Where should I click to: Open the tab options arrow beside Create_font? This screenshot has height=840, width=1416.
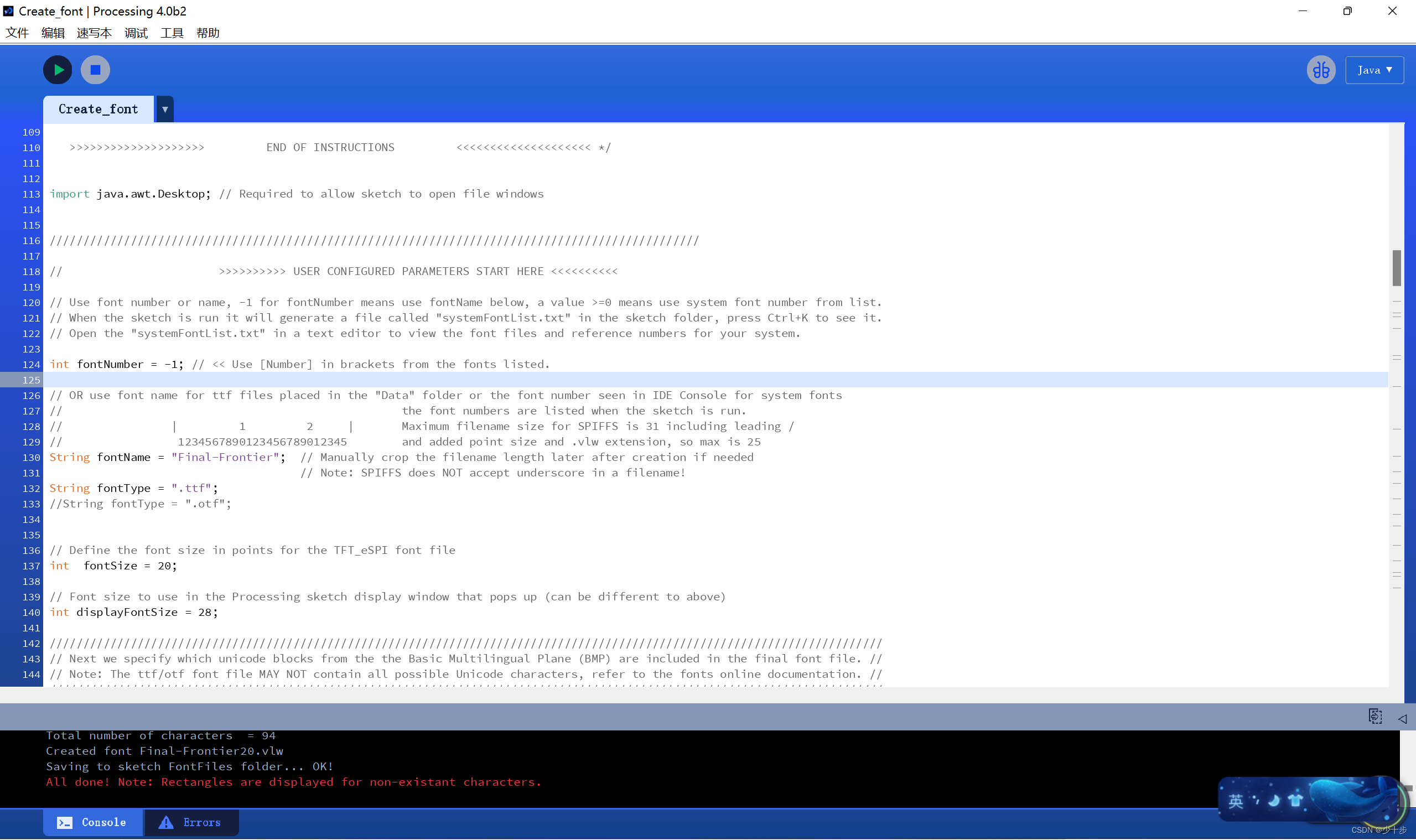pos(165,109)
